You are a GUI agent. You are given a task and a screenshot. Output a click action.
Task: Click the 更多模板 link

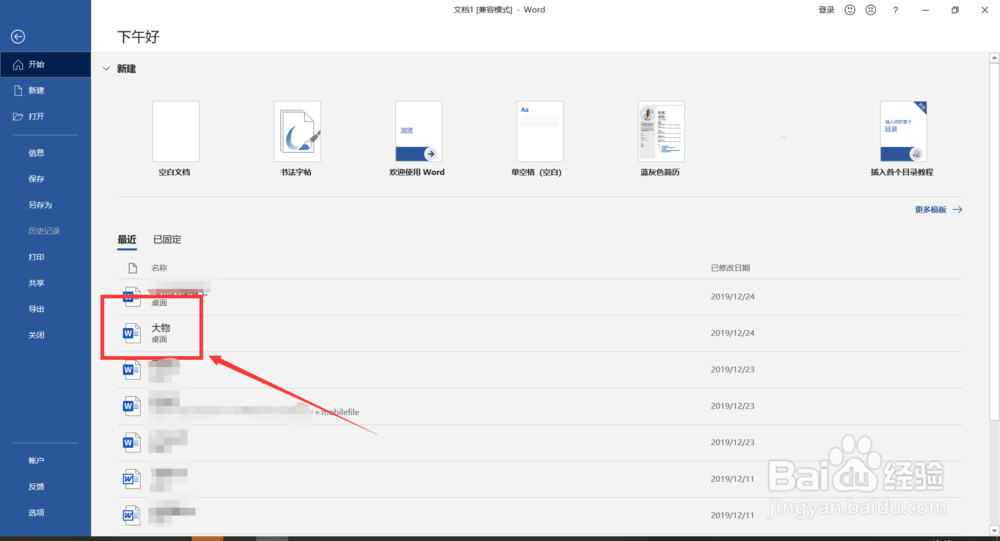tap(938, 210)
